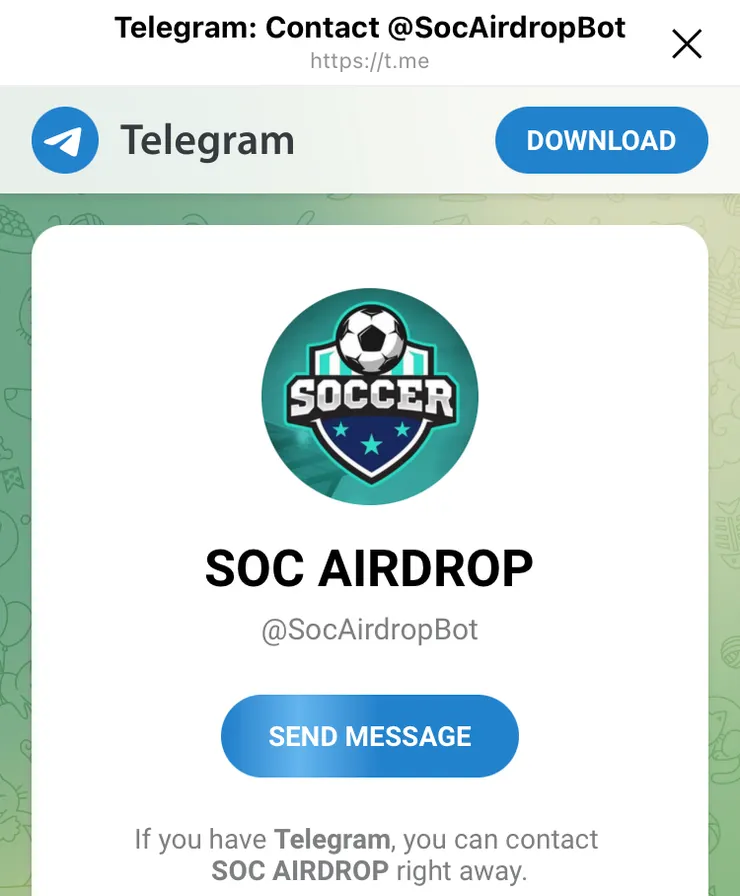The width and height of the screenshot is (740, 896).
Task: Click the page title Telegram: Contact @SocAirdropBot
Action: tap(370, 27)
